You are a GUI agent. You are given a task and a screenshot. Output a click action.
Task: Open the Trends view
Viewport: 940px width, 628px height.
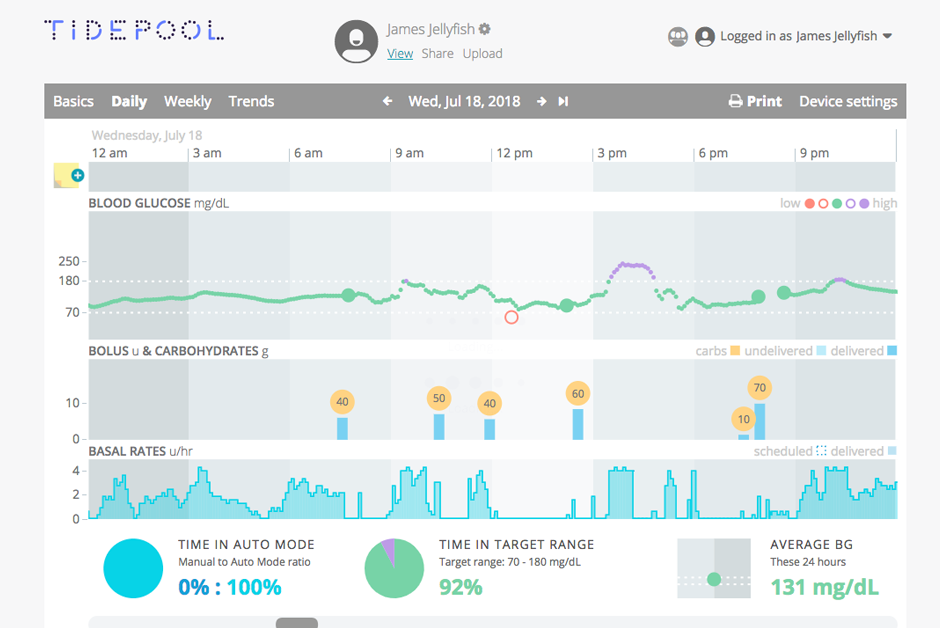tap(251, 101)
